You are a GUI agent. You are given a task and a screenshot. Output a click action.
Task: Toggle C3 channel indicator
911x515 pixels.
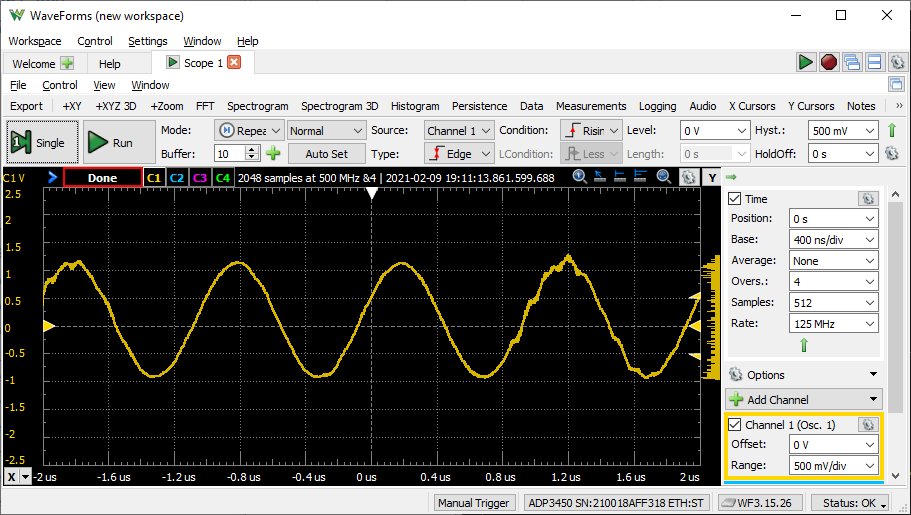[200, 178]
